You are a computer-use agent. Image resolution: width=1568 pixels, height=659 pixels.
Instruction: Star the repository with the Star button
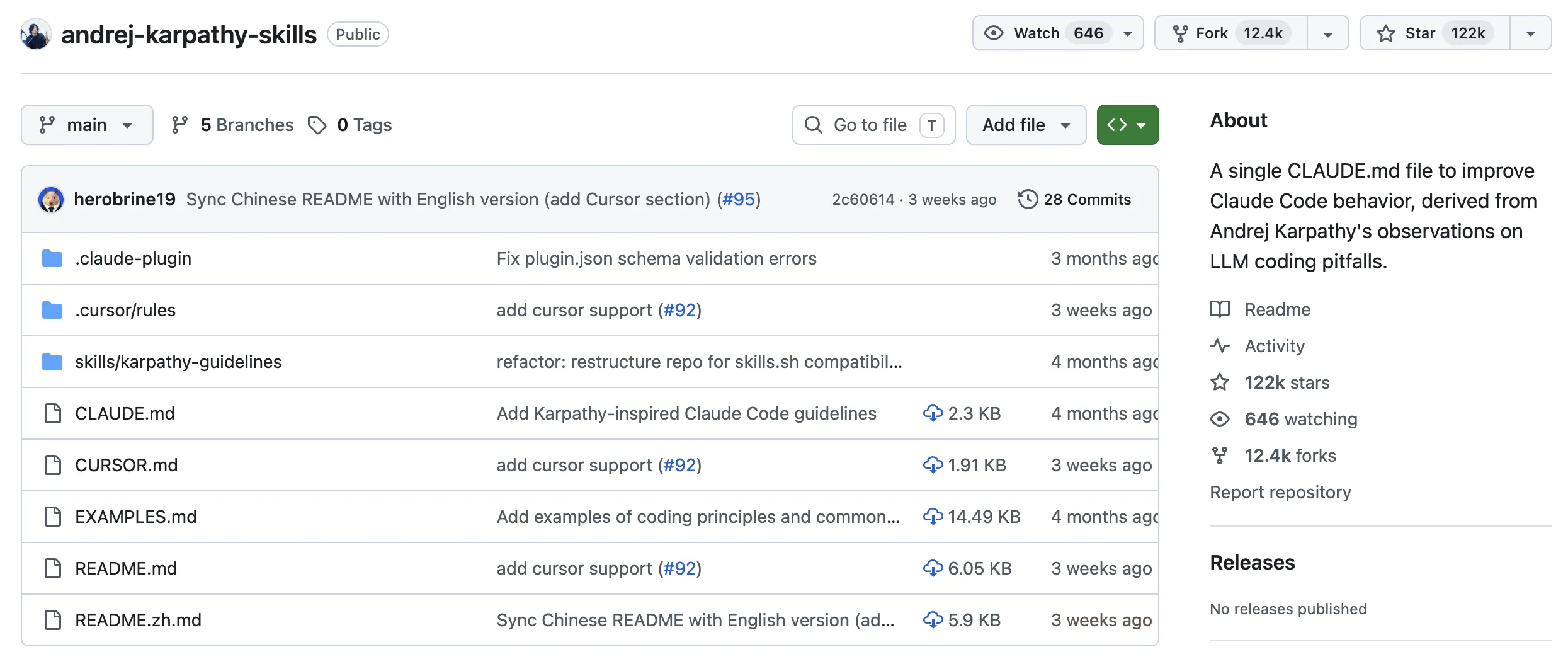click(1435, 33)
